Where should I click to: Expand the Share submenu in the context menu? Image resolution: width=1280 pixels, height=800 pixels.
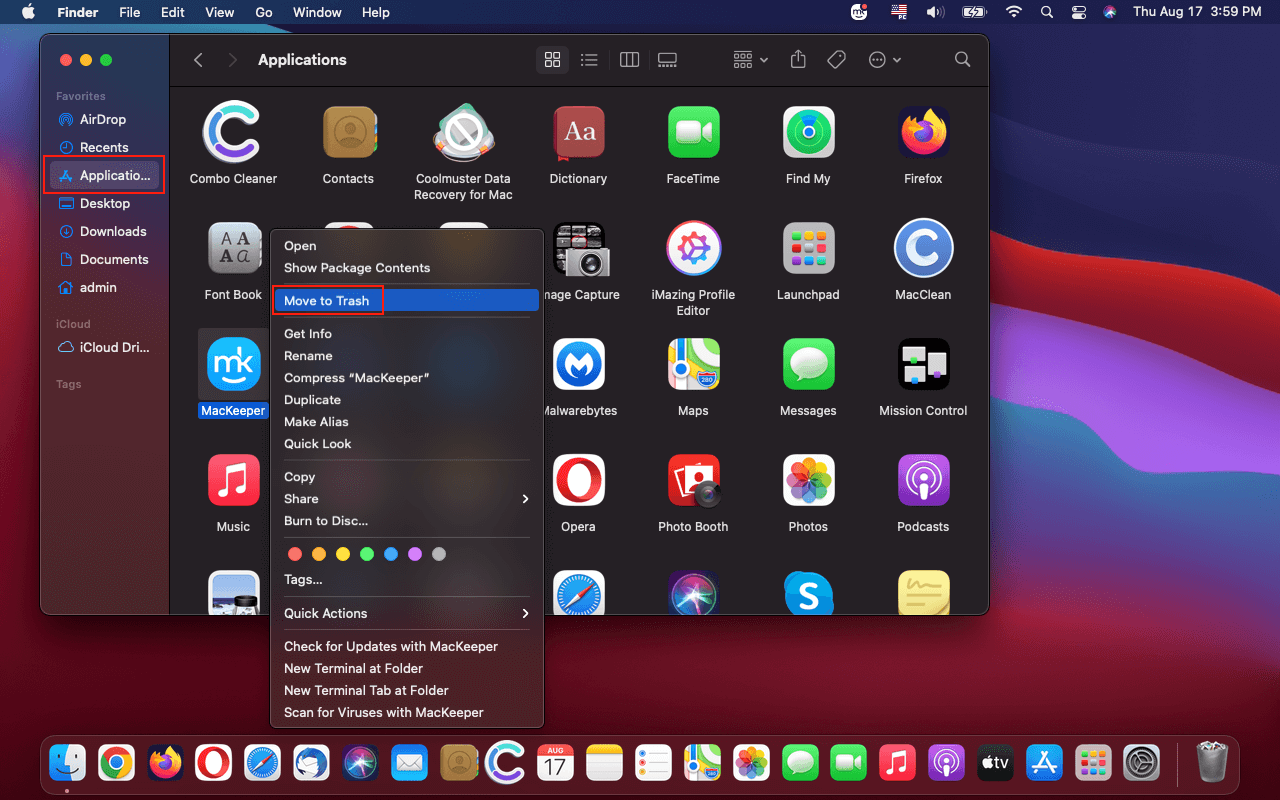coord(405,498)
